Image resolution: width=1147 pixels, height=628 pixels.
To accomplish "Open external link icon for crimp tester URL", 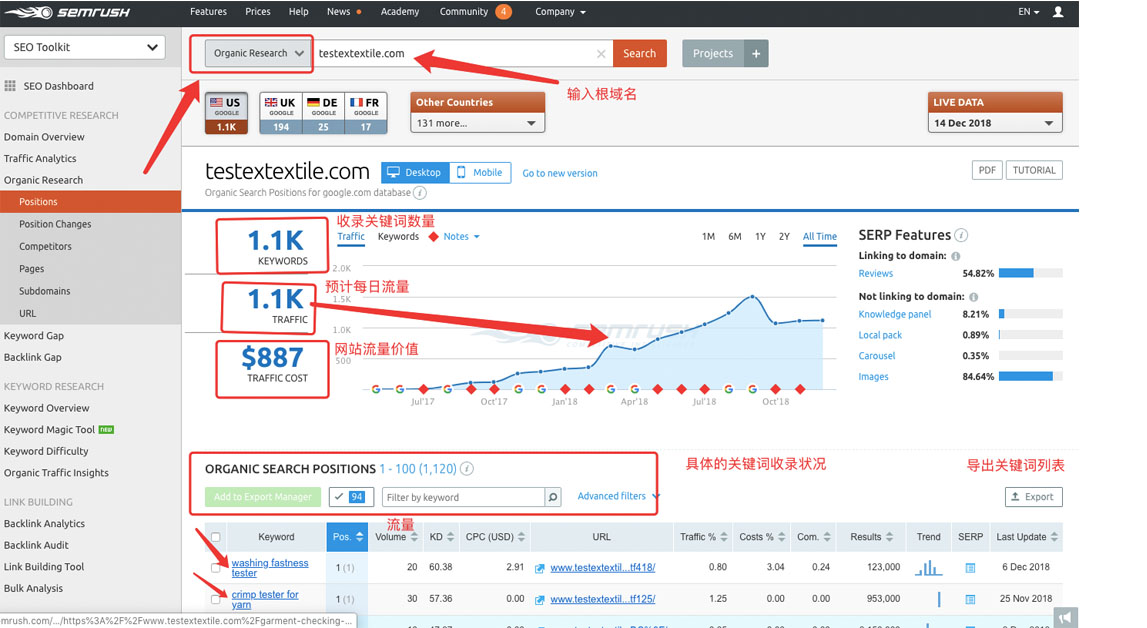I will 539,599.
